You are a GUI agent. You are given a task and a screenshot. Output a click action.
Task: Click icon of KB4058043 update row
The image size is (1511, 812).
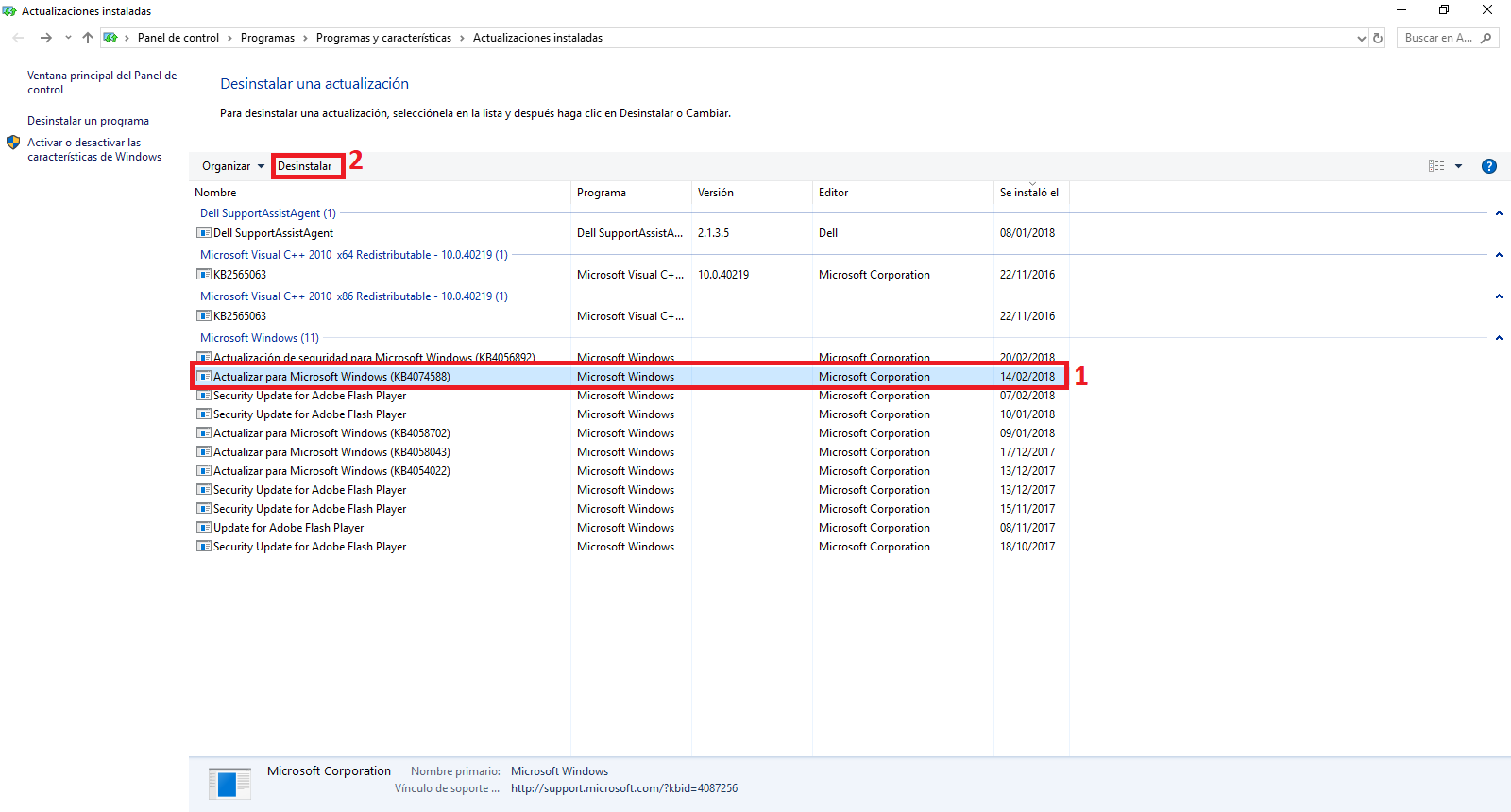pyautogui.click(x=203, y=452)
